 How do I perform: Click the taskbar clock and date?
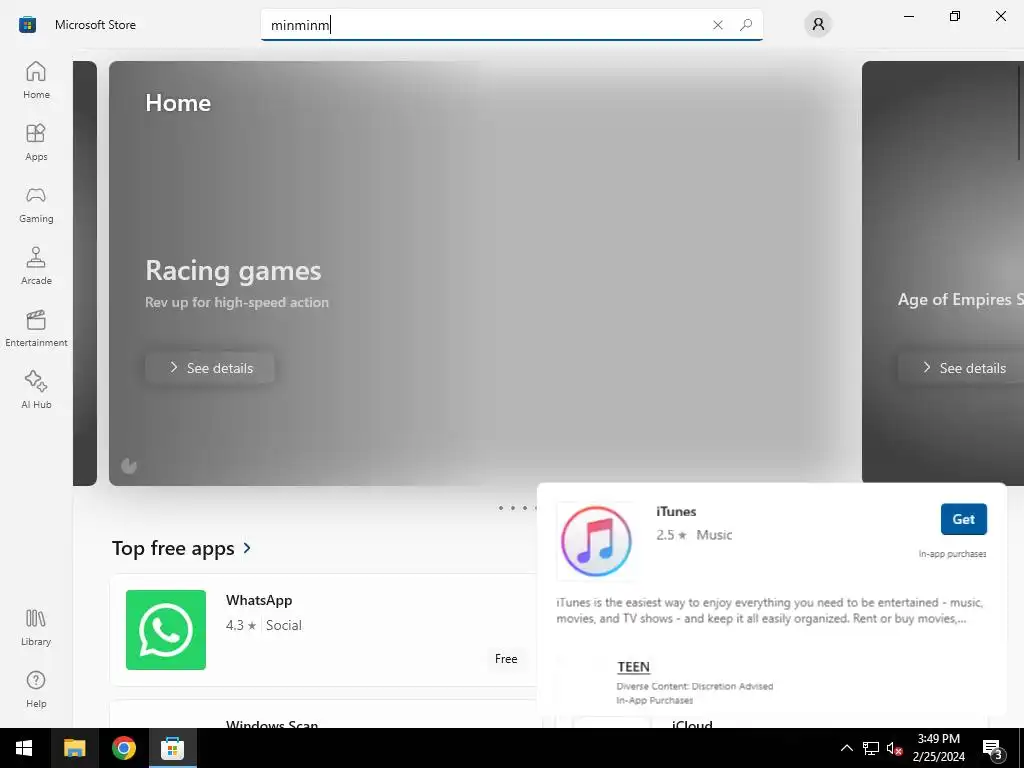pos(938,748)
